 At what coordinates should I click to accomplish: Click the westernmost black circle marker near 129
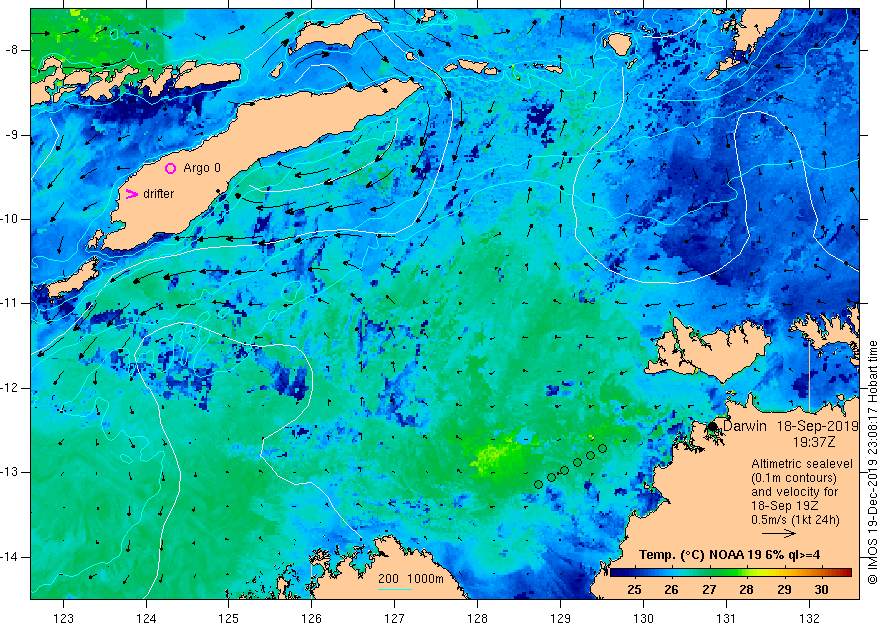click(538, 484)
